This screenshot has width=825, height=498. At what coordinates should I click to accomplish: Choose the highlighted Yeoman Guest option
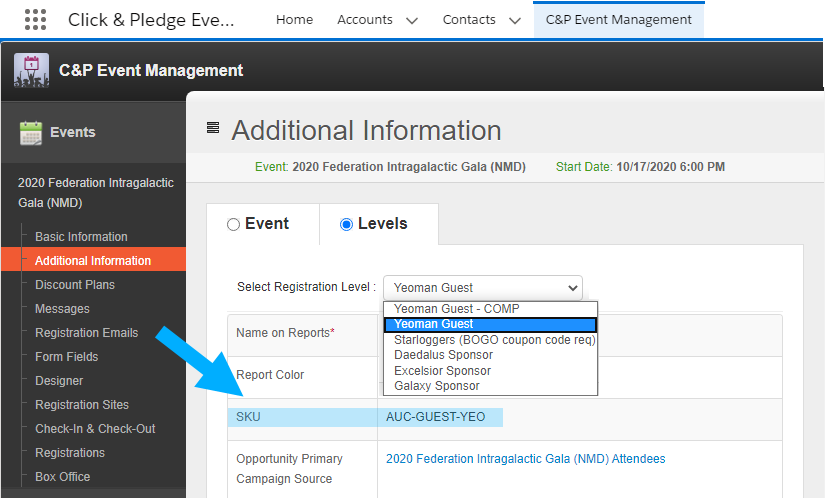[490, 324]
